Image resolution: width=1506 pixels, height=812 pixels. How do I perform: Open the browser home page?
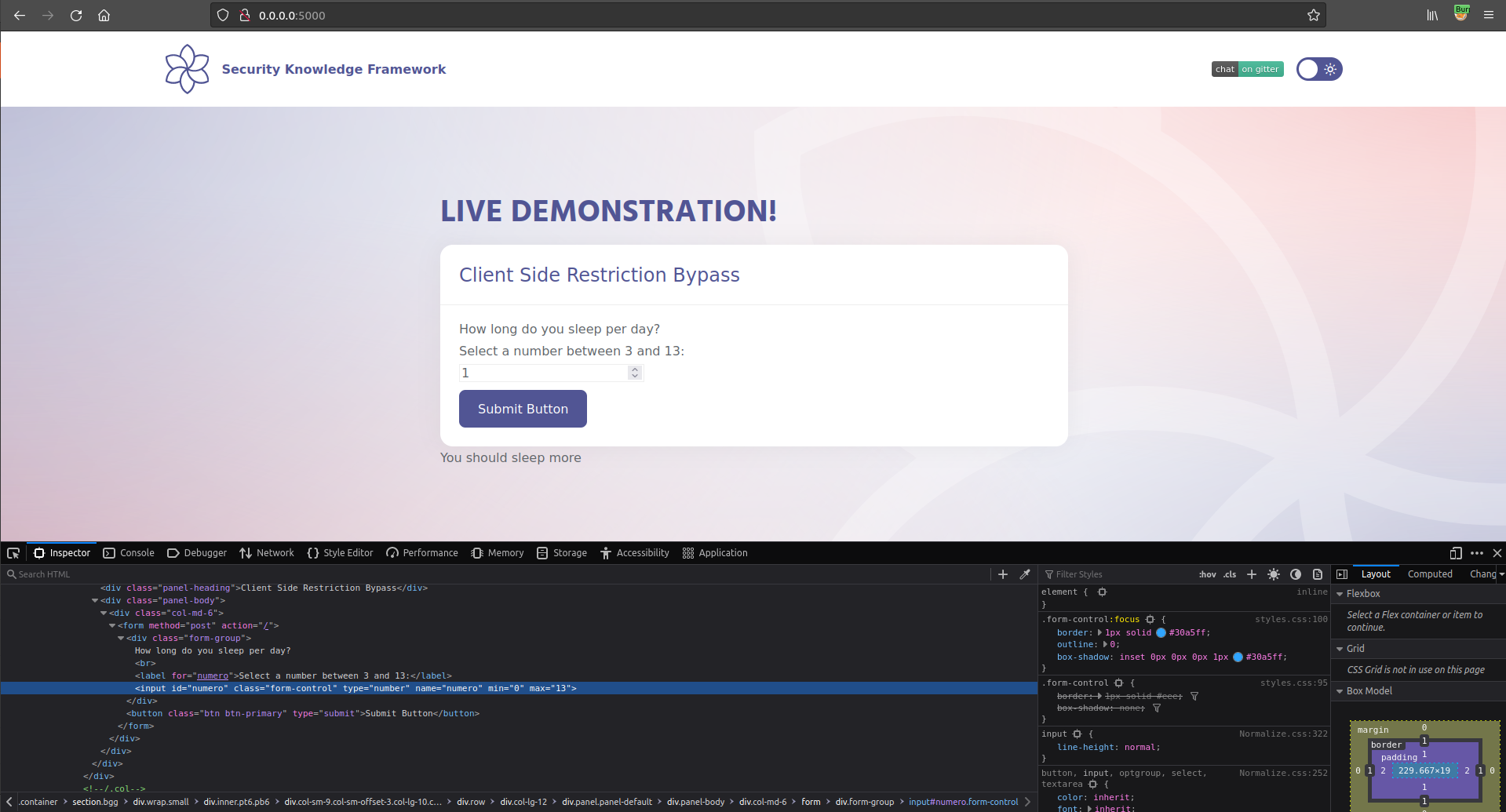point(104,15)
